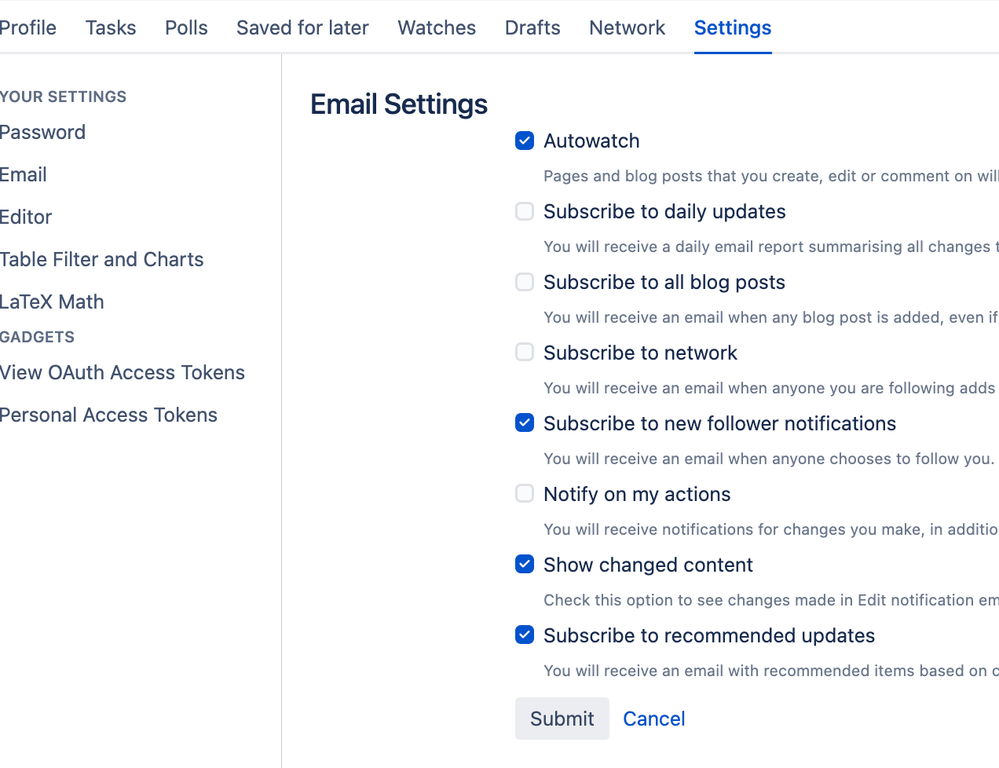999x768 pixels.
Task: Go to Personal Access Tokens
Action: (x=109, y=415)
